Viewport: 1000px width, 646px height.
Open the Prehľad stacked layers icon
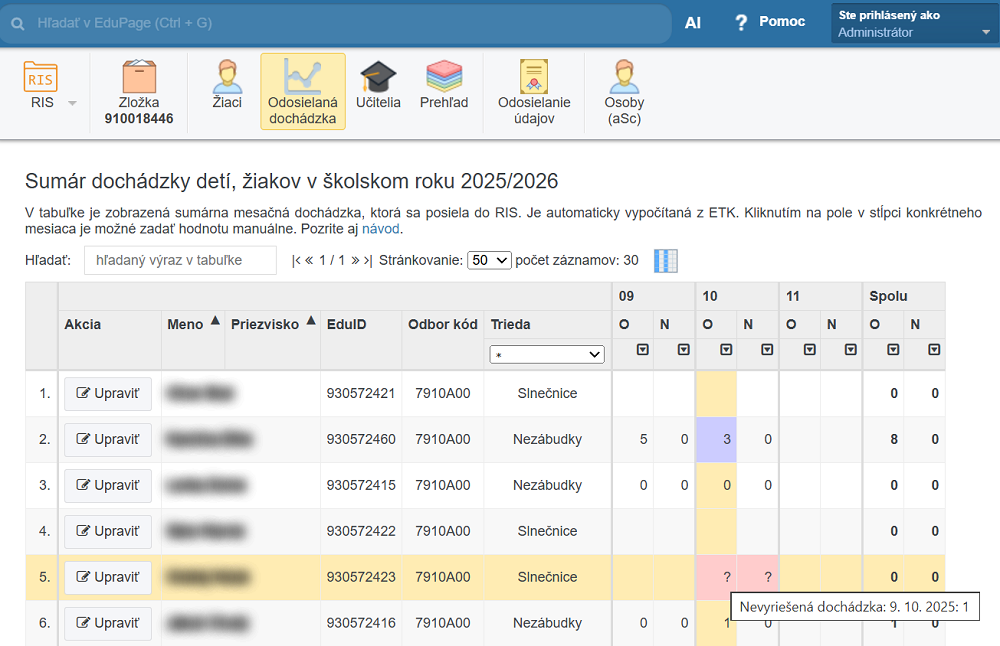coord(444,78)
